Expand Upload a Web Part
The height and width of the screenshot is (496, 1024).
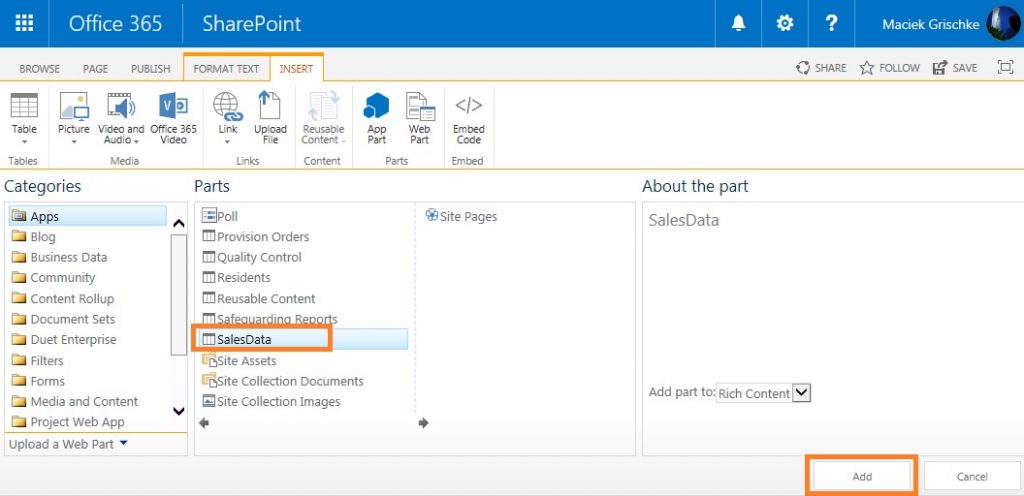69,444
